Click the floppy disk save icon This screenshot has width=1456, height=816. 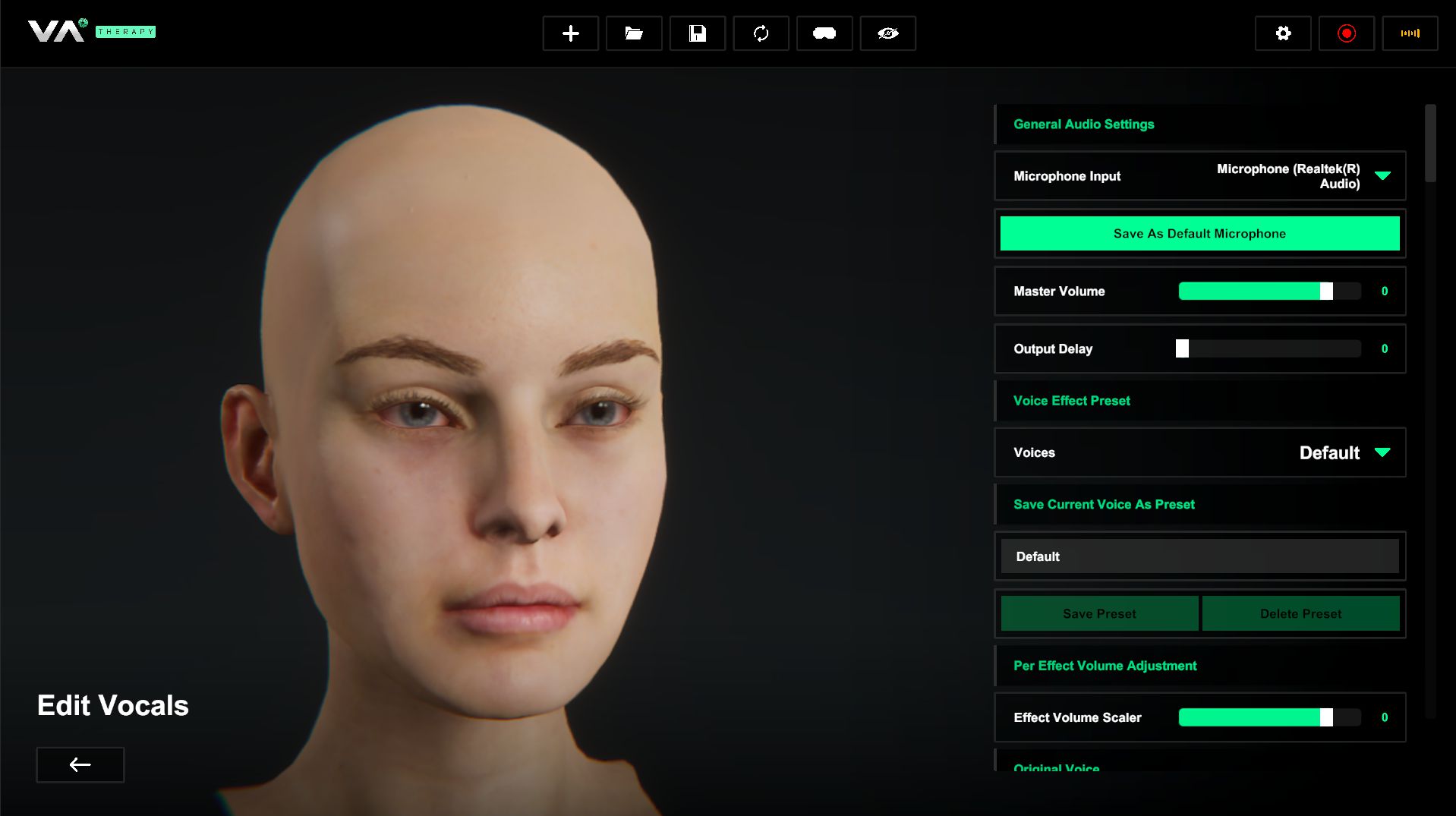click(697, 33)
